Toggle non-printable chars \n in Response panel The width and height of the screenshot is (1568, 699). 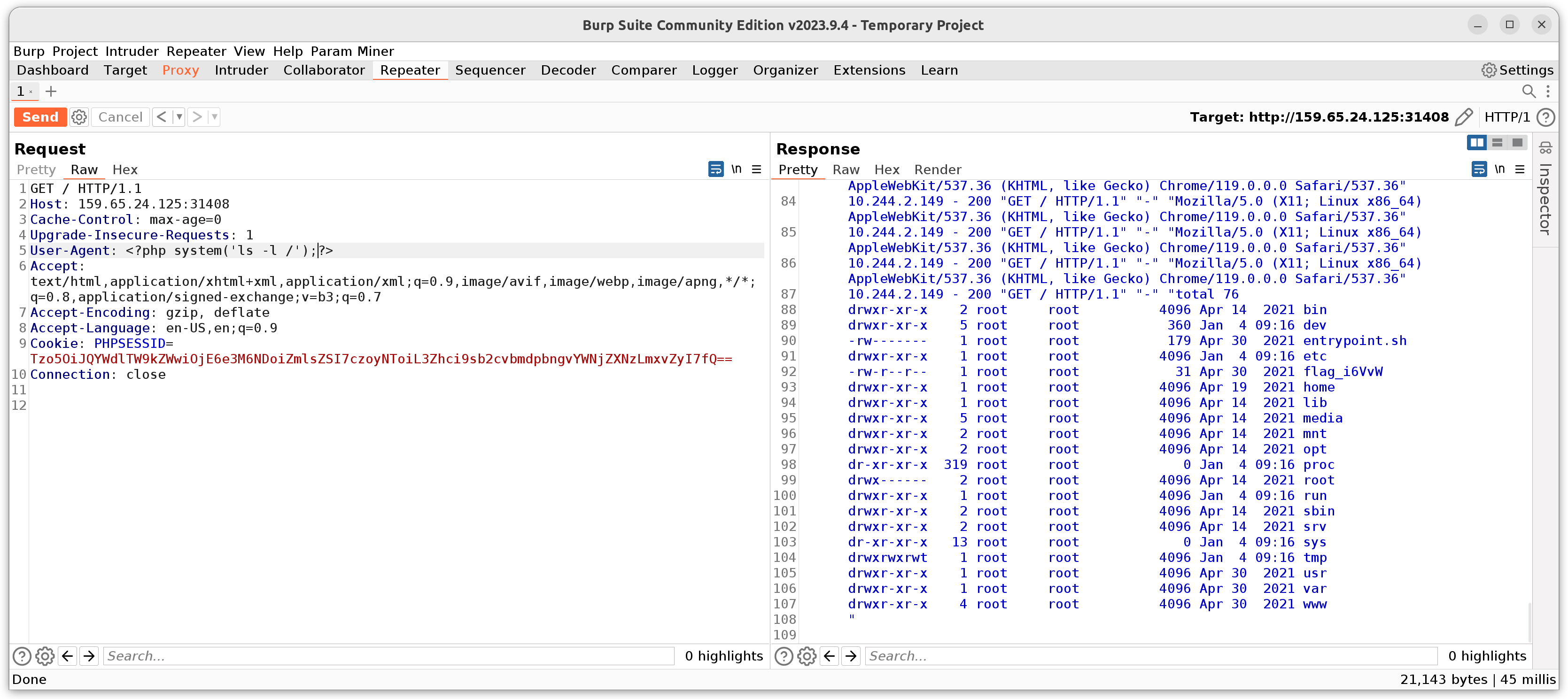(x=1500, y=169)
